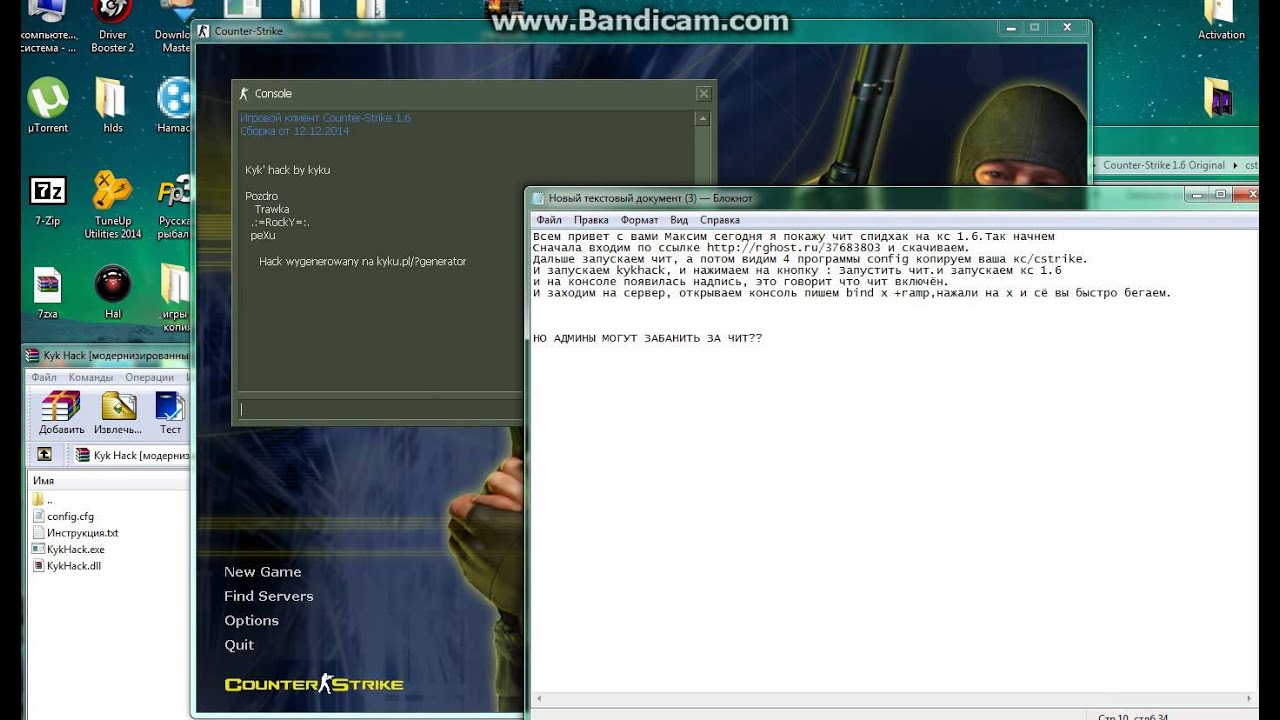Open the Формат menu in Notepad
1280x720 pixels.
pyautogui.click(x=640, y=220)
